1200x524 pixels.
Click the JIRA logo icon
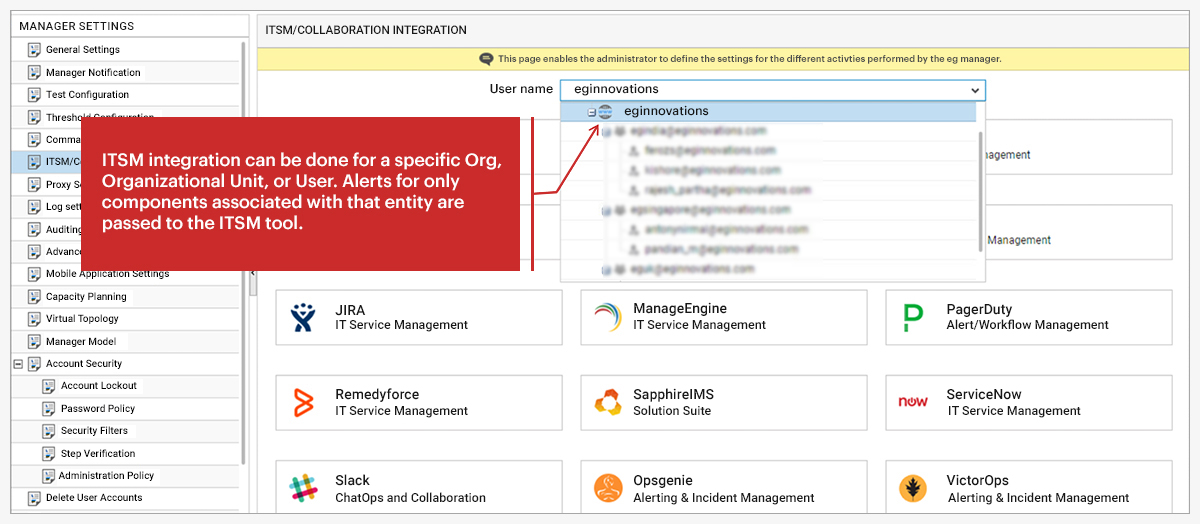(302, 317)
